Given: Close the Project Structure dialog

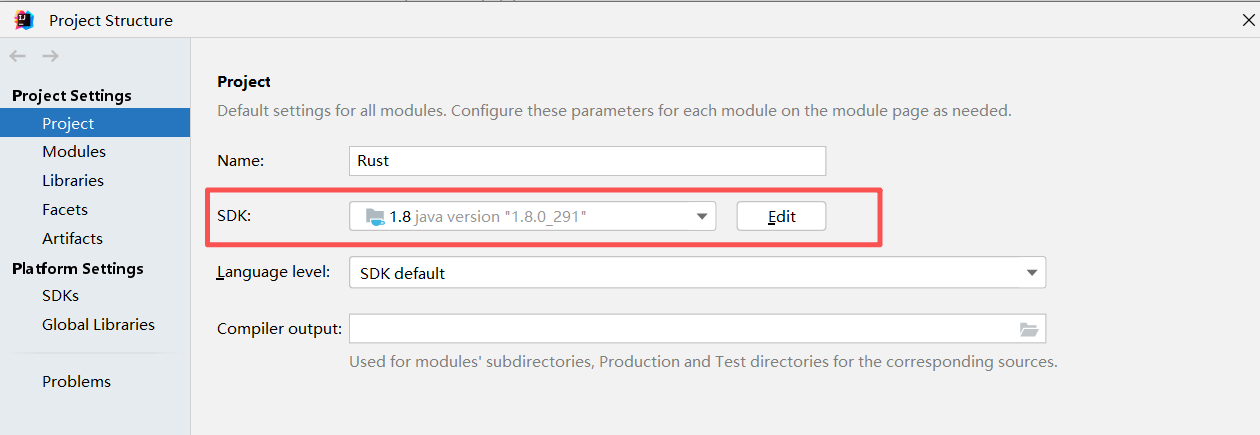Looking at the screenshot, I should [x=1248, y=20].
